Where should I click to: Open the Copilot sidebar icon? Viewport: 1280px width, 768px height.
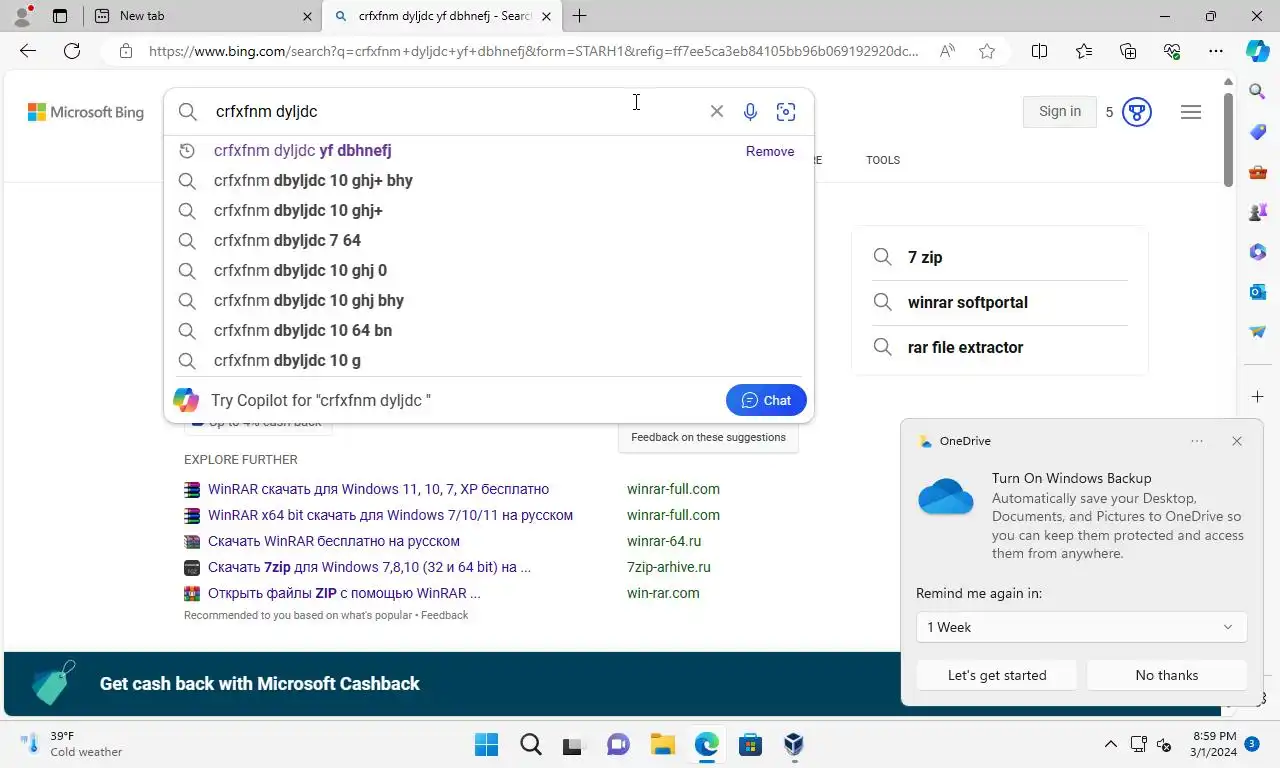click(x=1258, y=51)
